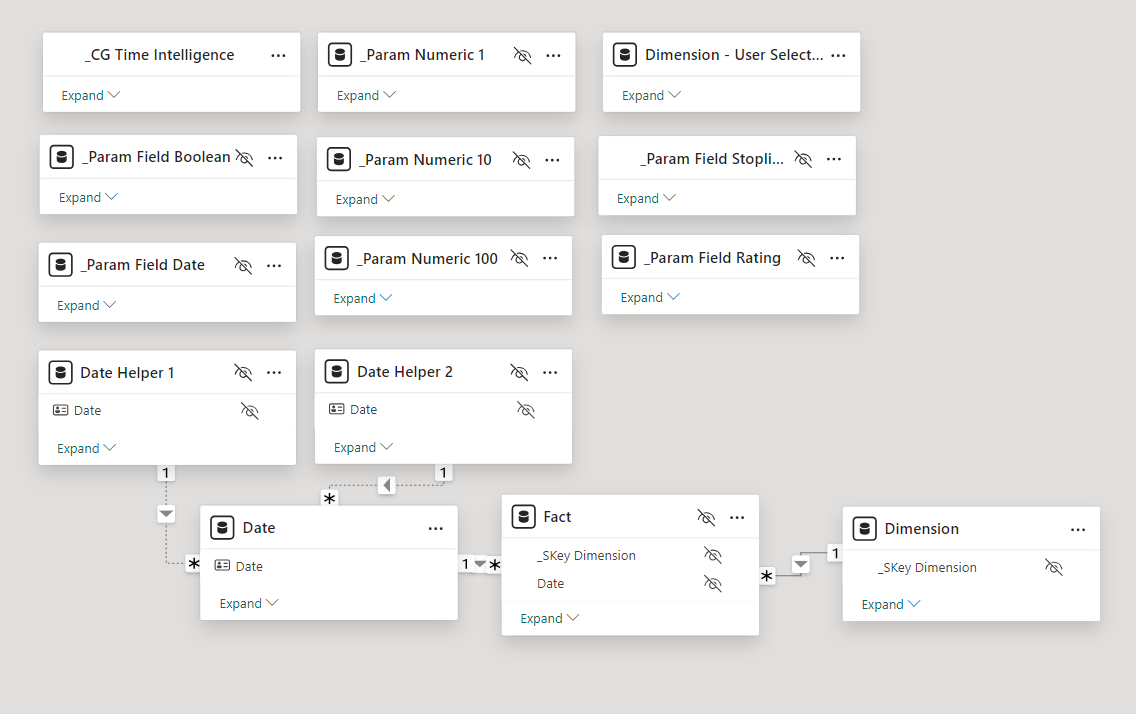Expand the _Param Field Date table
The height and width of the screenshot is (714, 1136).
pos(86,306)
